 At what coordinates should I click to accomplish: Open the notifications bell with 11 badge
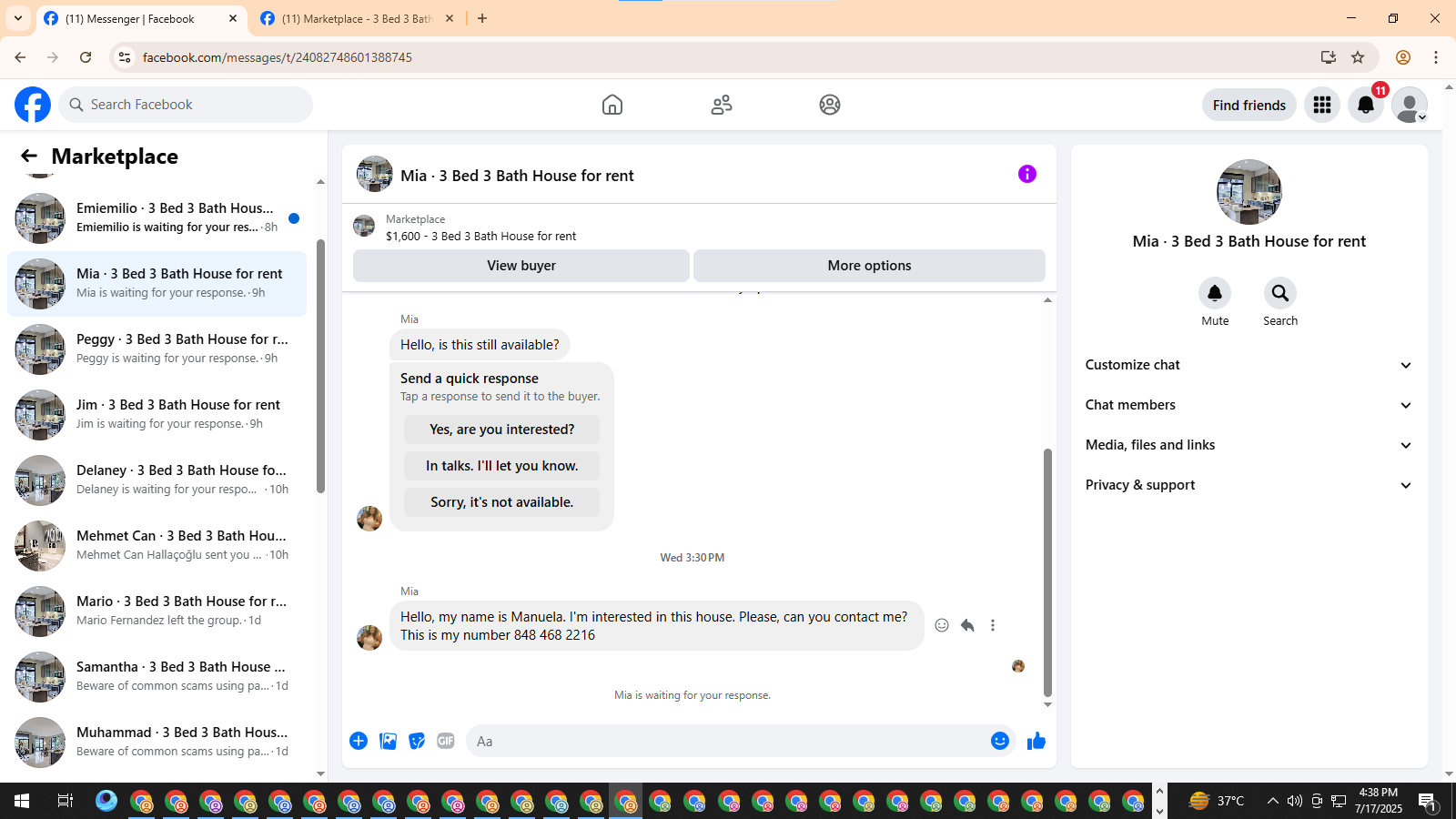coord(1366,105)
